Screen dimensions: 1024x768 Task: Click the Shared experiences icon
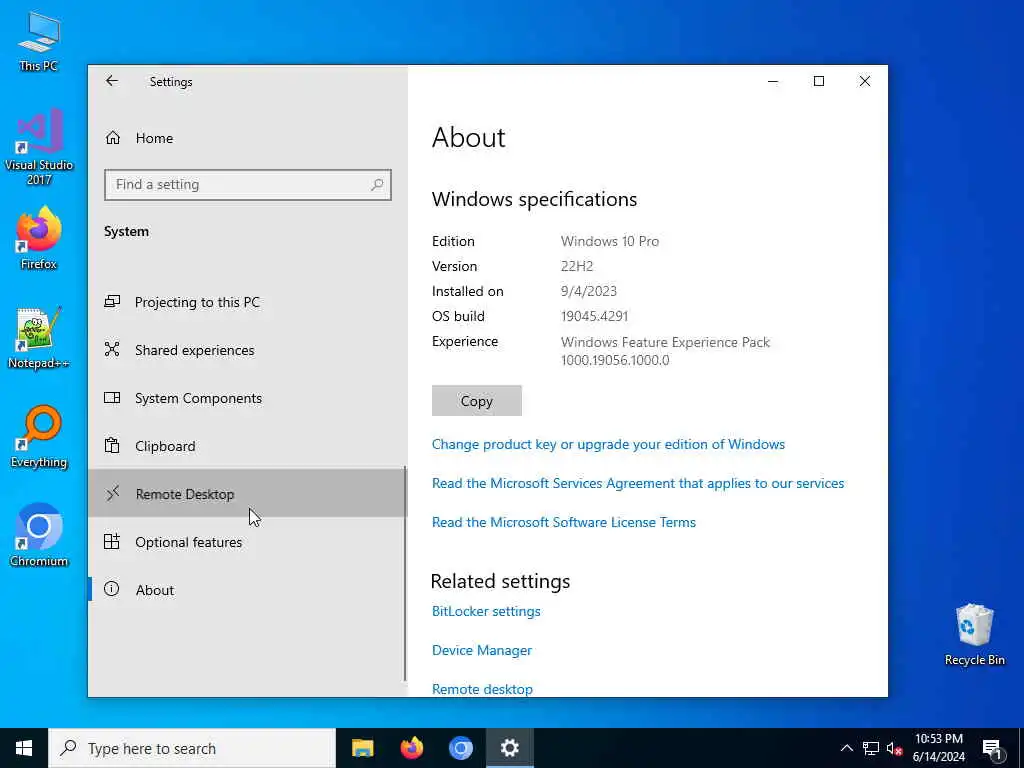point(112,349)
